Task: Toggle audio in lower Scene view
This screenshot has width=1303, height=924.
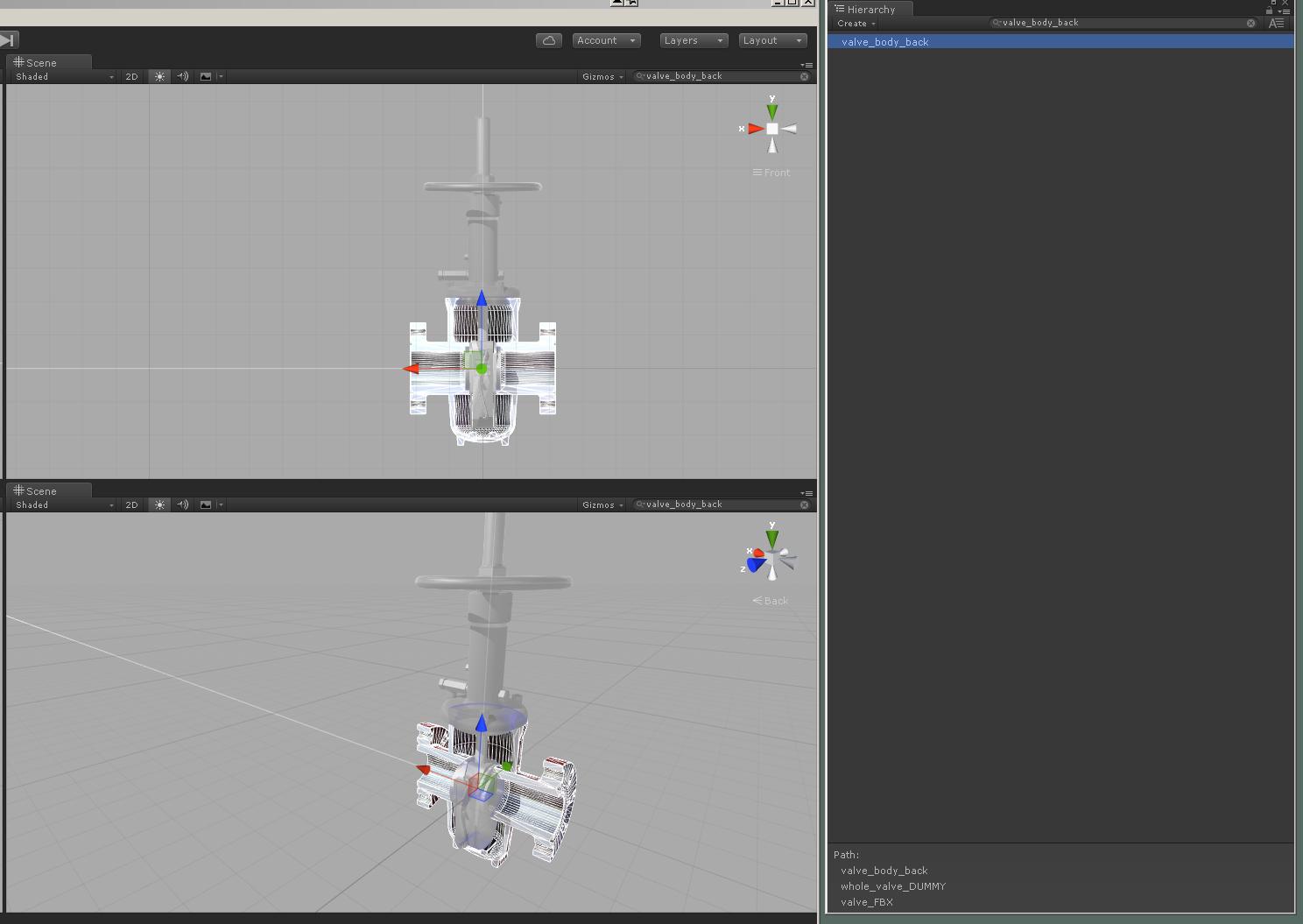Action: click(x=182, y=505)
